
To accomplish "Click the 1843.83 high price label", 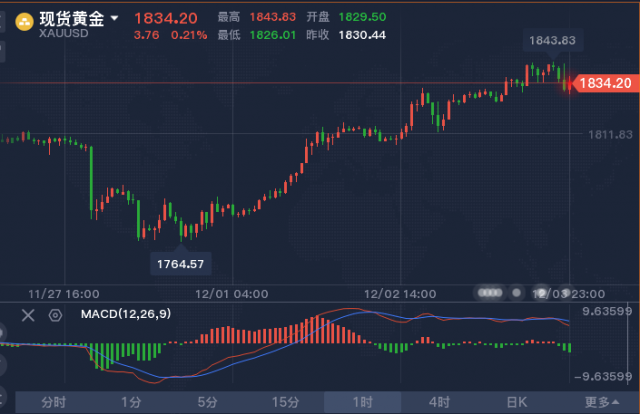I will click(x=553, y=40).
